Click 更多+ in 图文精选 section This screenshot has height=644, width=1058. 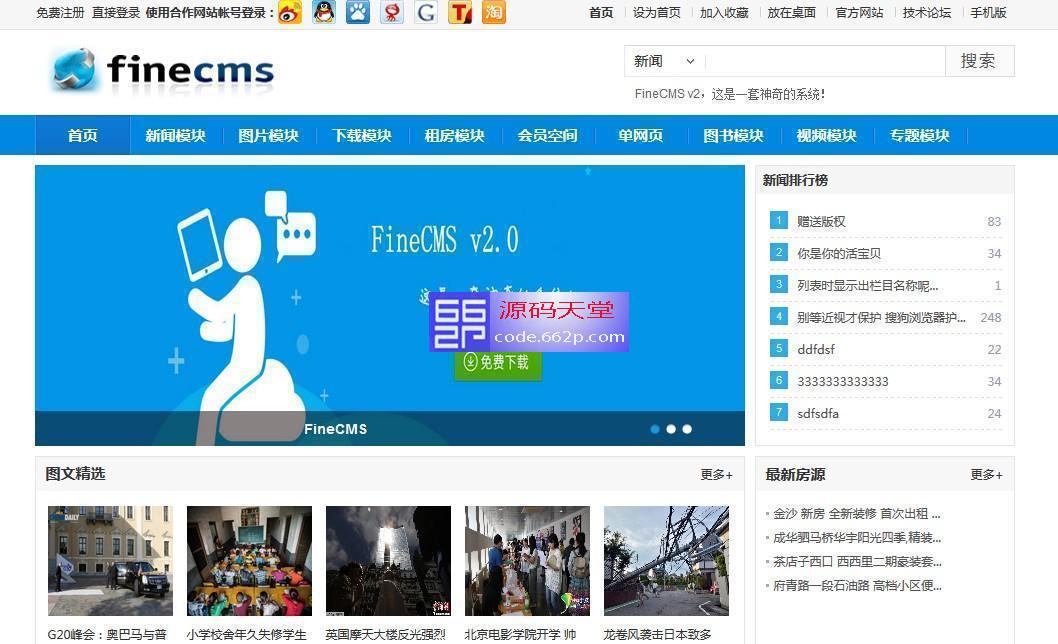click(x=716, y=475)
